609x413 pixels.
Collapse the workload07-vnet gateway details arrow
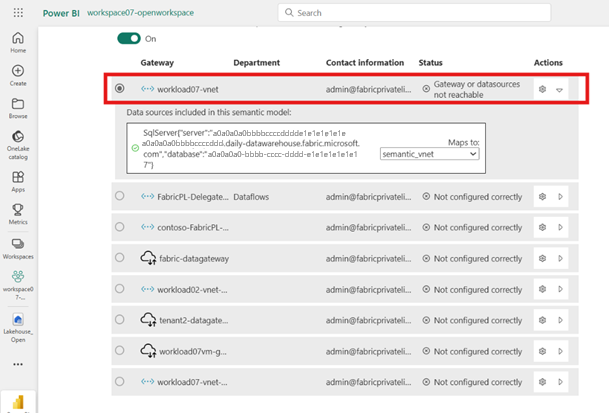559,90
